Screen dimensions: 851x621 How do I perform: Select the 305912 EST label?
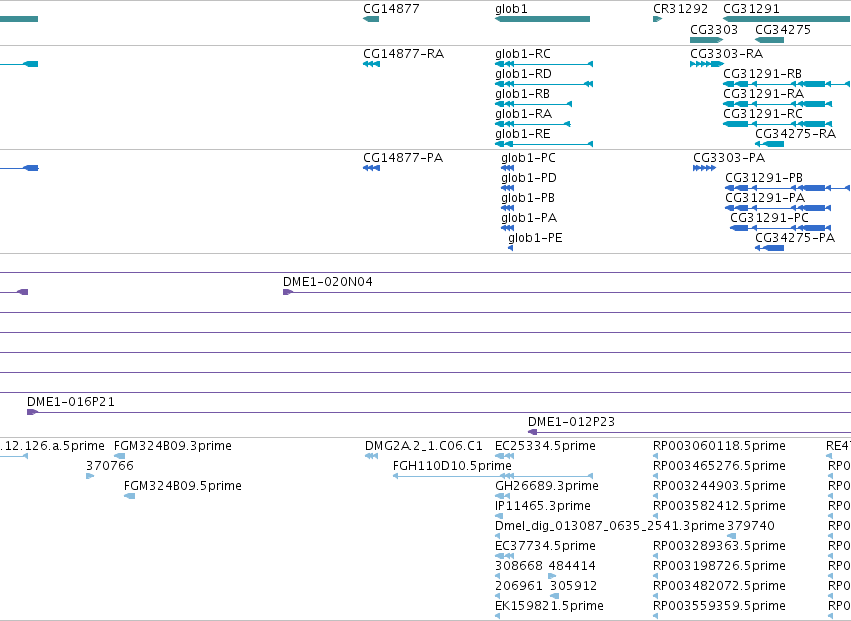pos(573,586)
